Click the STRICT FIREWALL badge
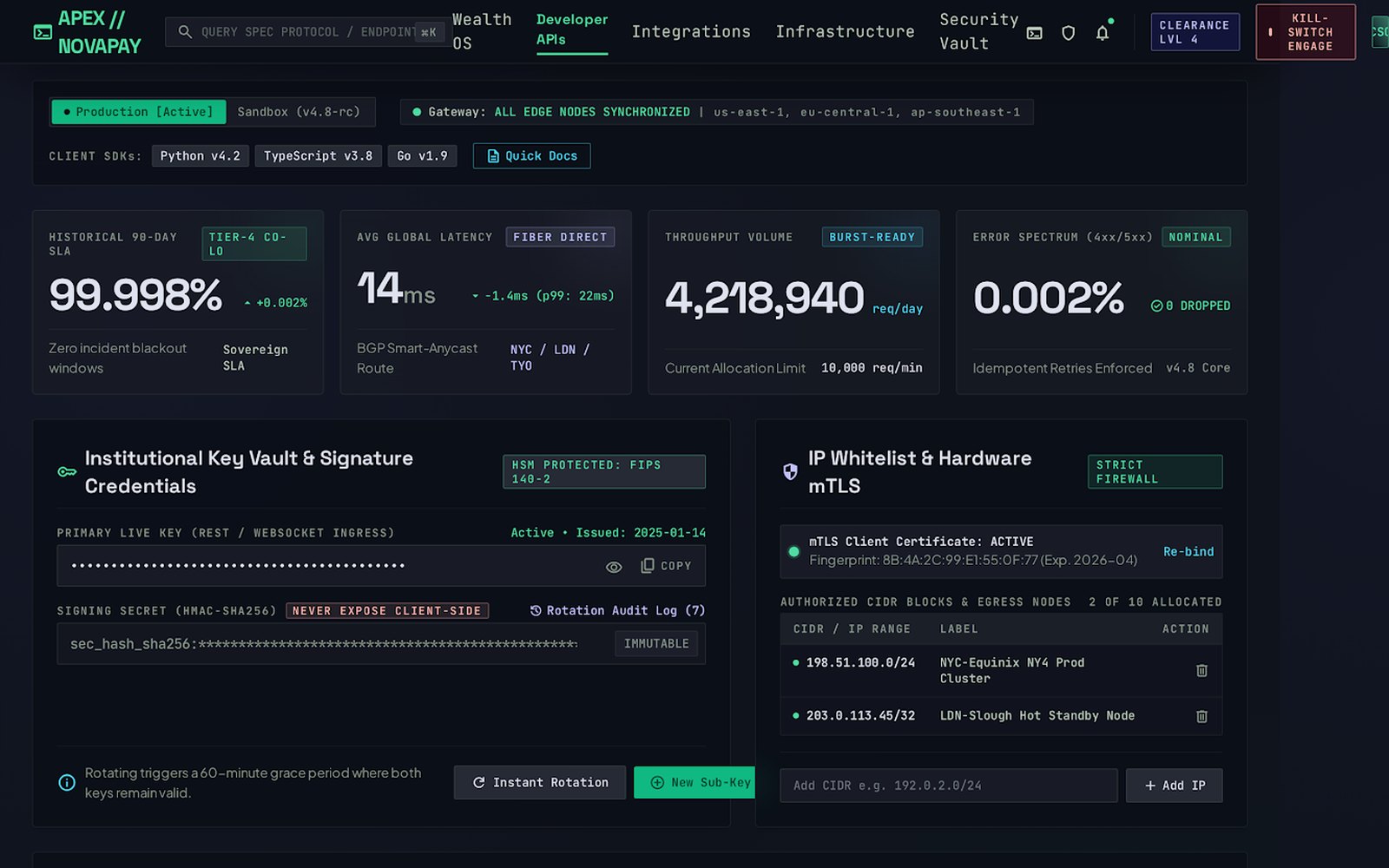Viewport: 1389px width, 868px height. point(1155,472)
